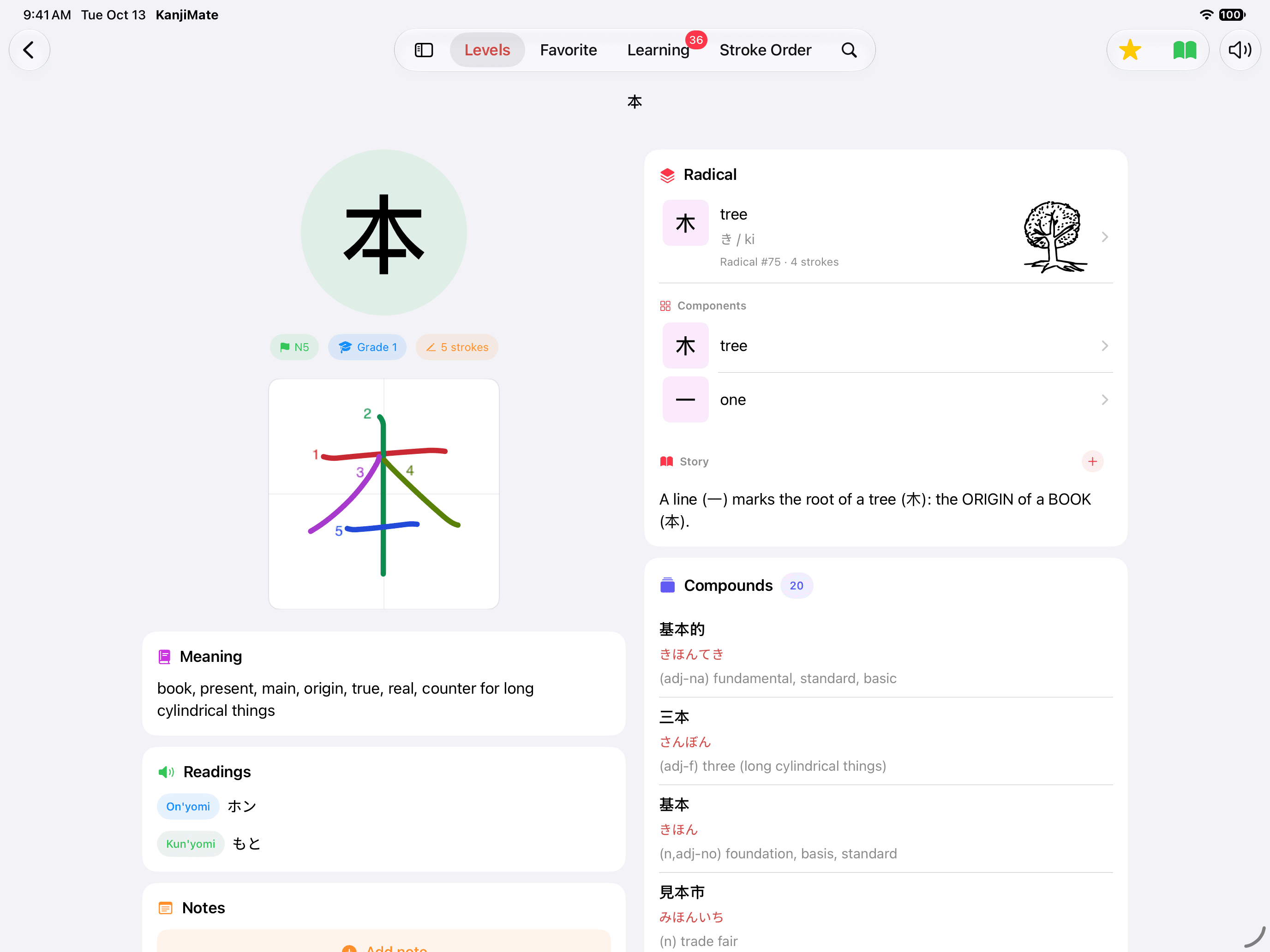Tap the Components grid icon
The width and height of the screenshot is (1270, 952).
665,306
